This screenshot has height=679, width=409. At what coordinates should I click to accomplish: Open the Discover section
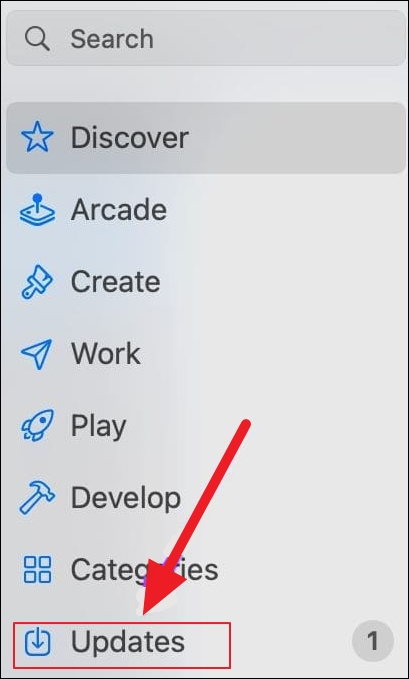point(206,138)
